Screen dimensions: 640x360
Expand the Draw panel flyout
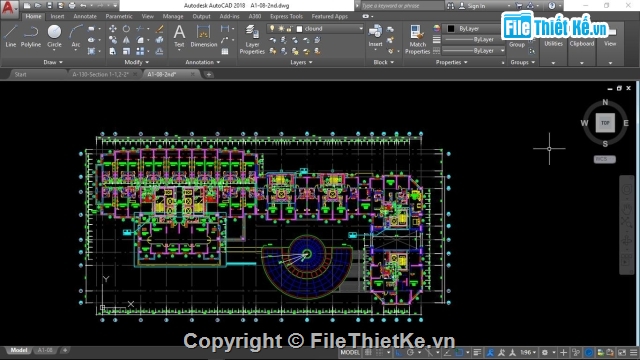pos(53,62)
